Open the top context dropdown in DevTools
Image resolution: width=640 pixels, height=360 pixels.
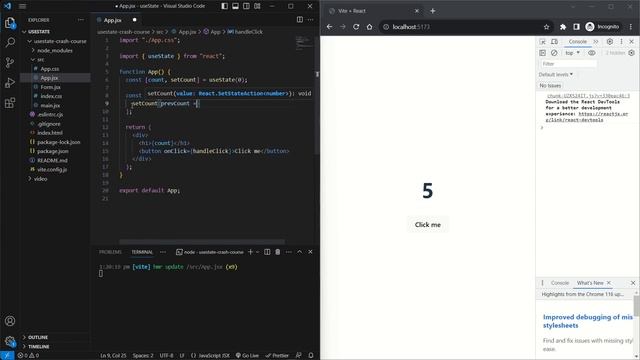[x=572, y=53]
